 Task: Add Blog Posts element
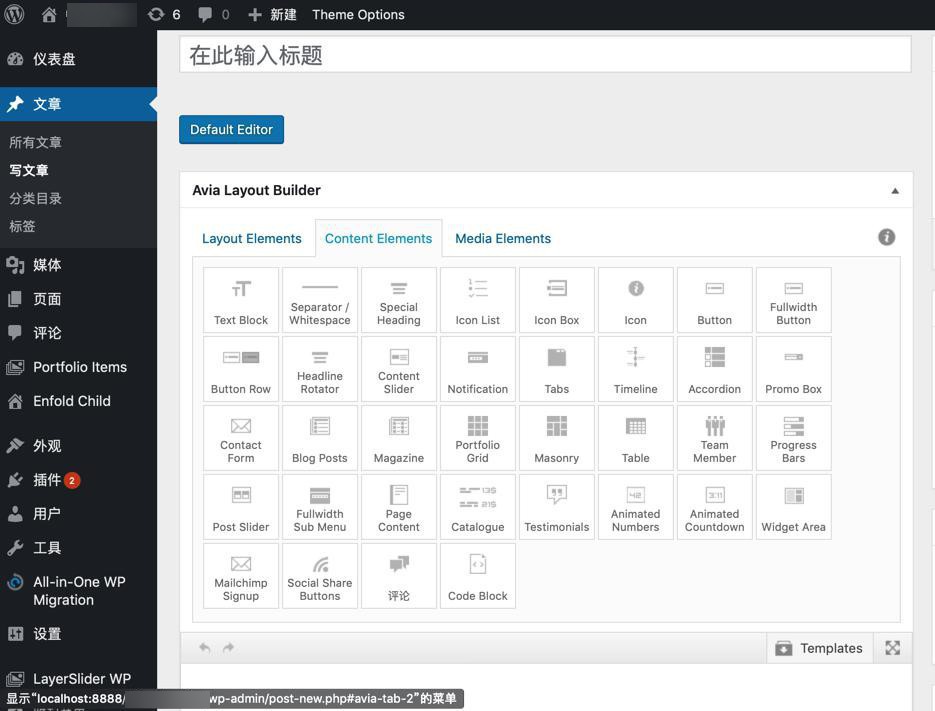(320, 438)
